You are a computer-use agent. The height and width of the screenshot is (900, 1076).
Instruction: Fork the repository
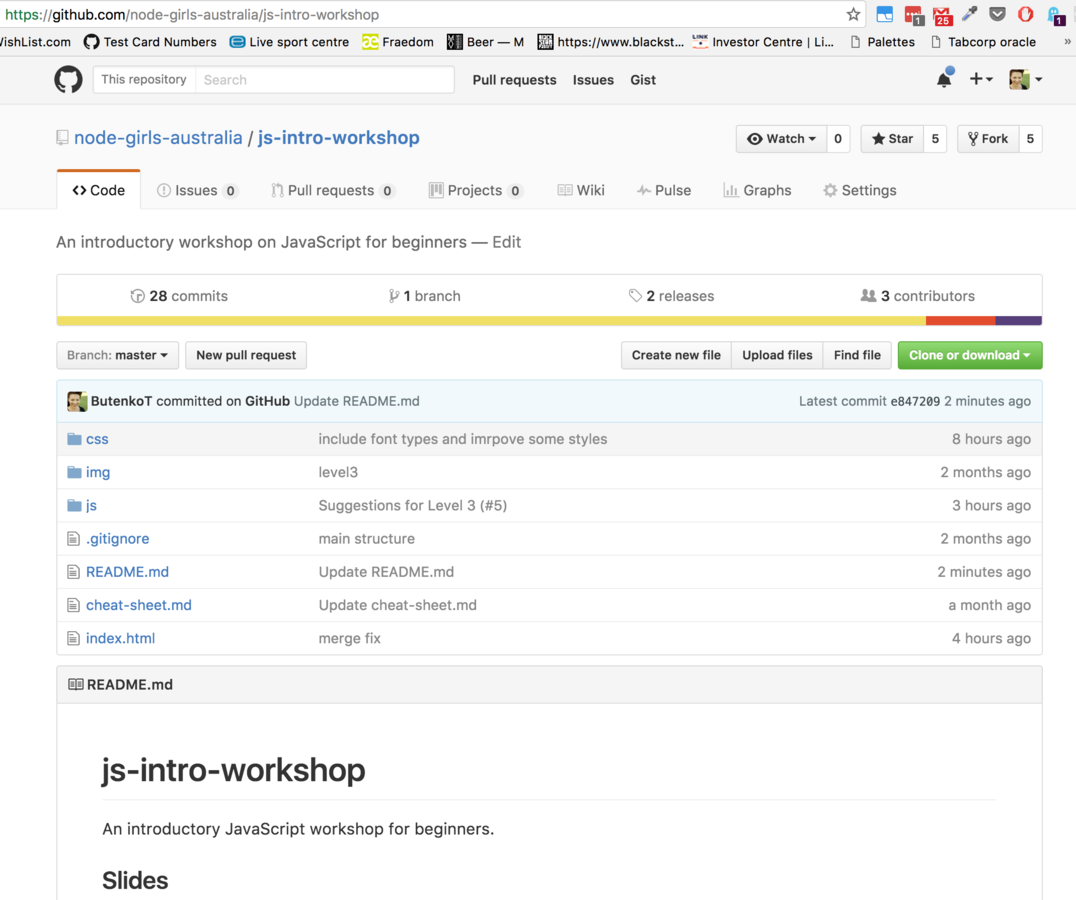988,139
